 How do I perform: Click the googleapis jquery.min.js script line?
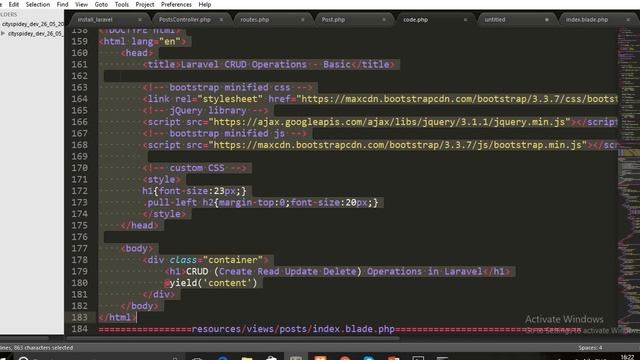point(380,122)
